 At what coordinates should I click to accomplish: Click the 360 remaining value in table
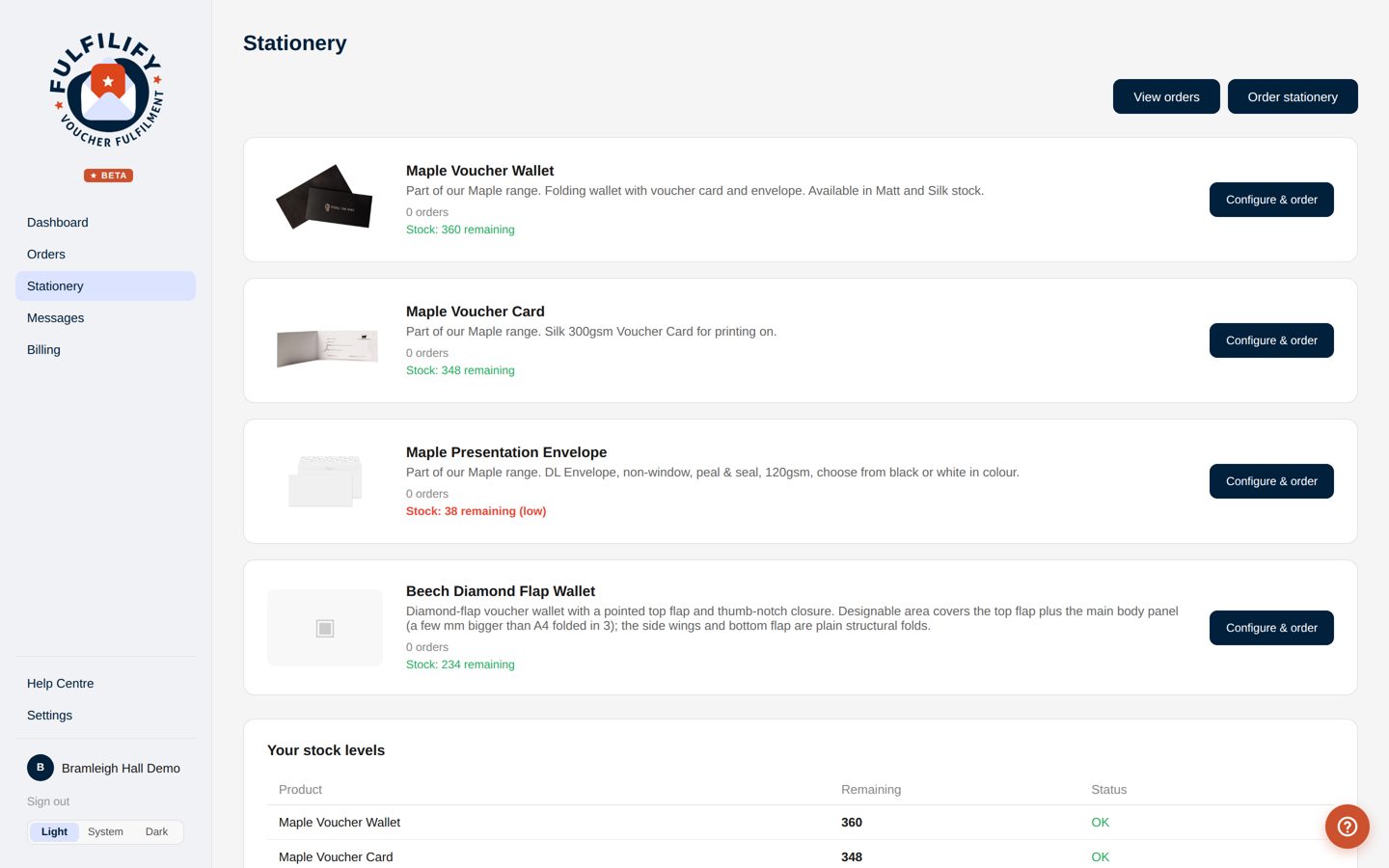coord(852,823)
